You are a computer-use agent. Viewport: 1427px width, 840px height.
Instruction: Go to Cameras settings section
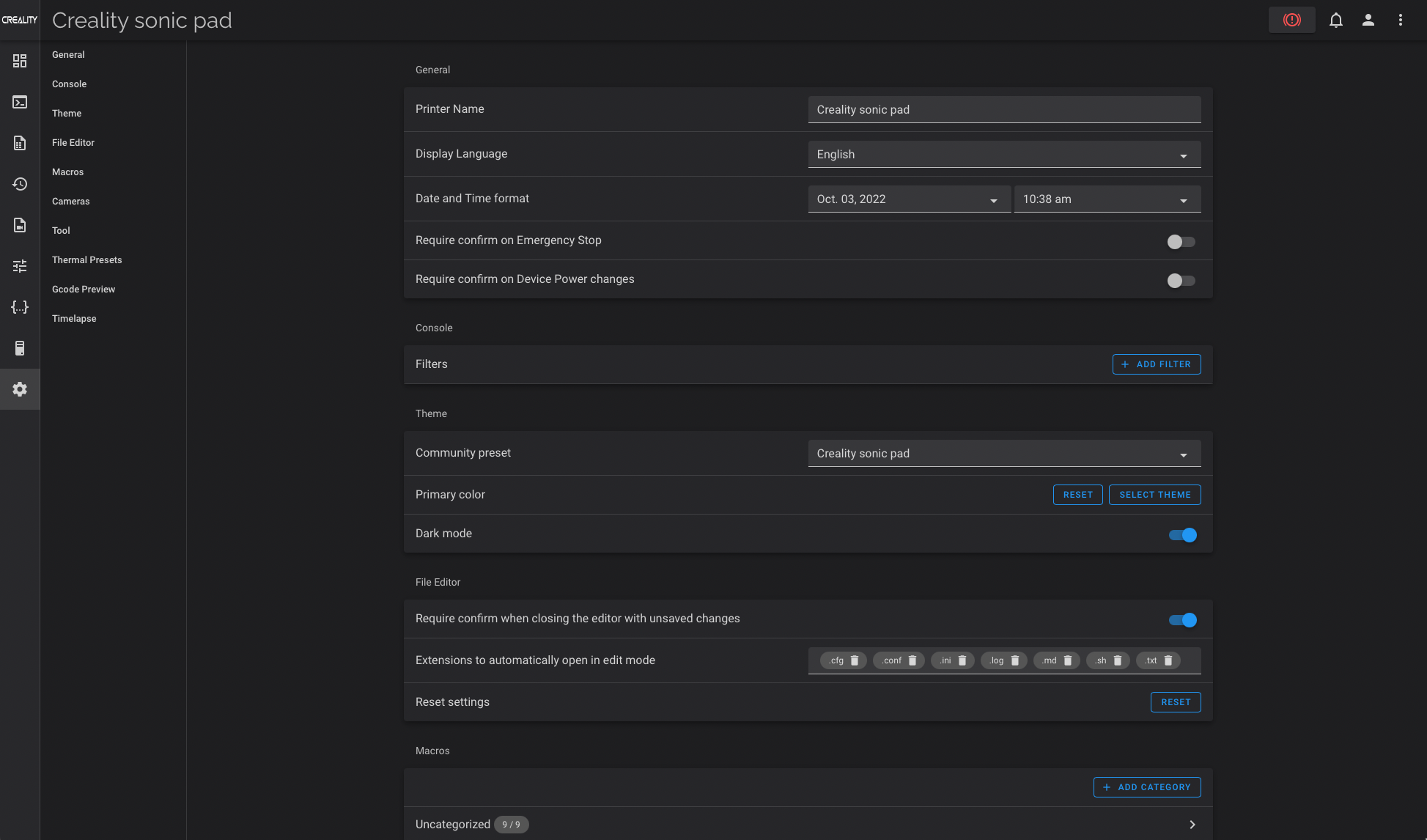tap(70, 202)
